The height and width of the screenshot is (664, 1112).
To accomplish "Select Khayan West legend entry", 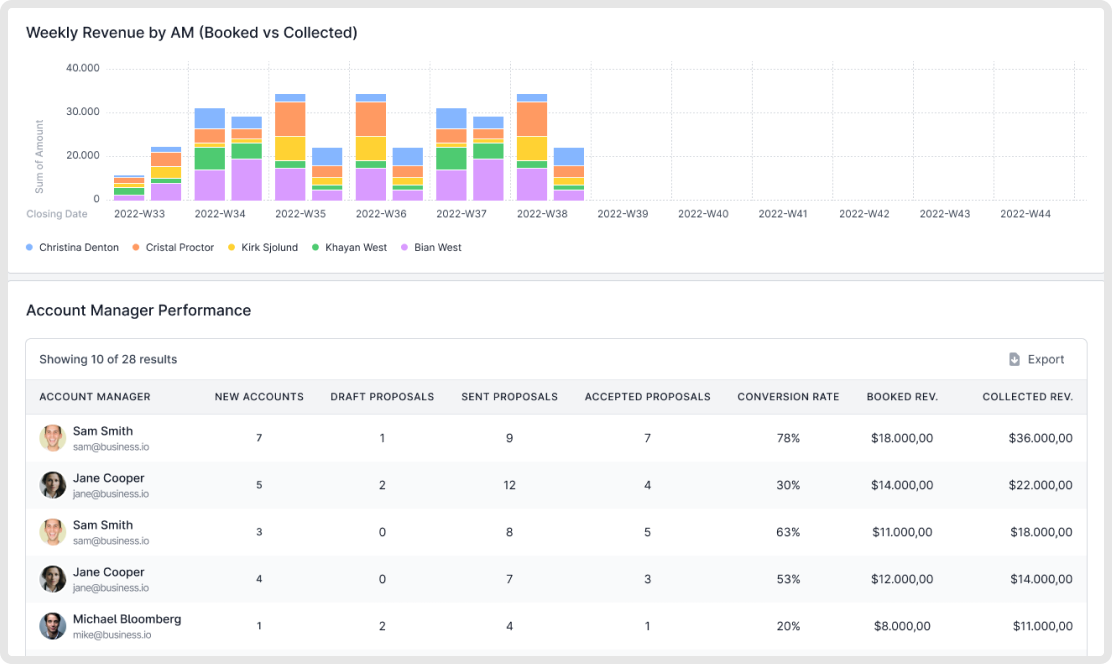I will [350, 248].
